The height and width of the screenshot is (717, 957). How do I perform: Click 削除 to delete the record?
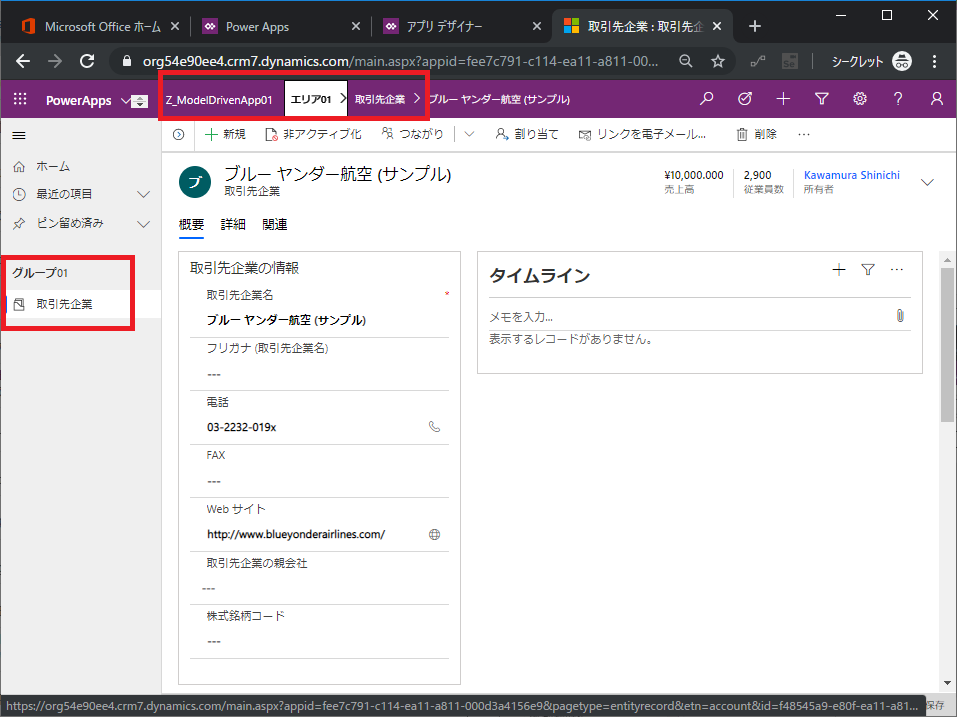click(x=756, y=134)
